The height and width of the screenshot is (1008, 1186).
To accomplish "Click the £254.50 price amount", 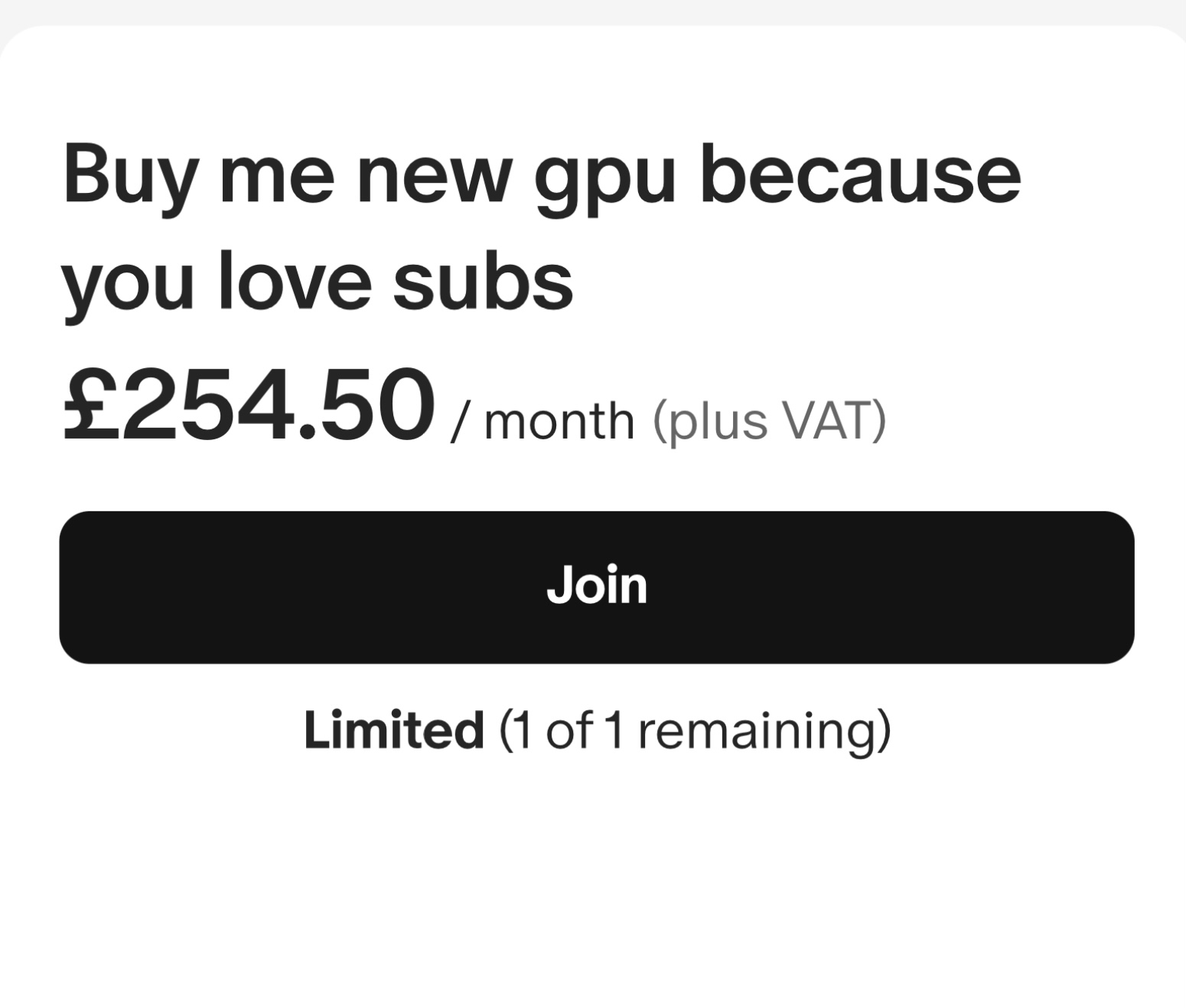I will tap(248, 406).
